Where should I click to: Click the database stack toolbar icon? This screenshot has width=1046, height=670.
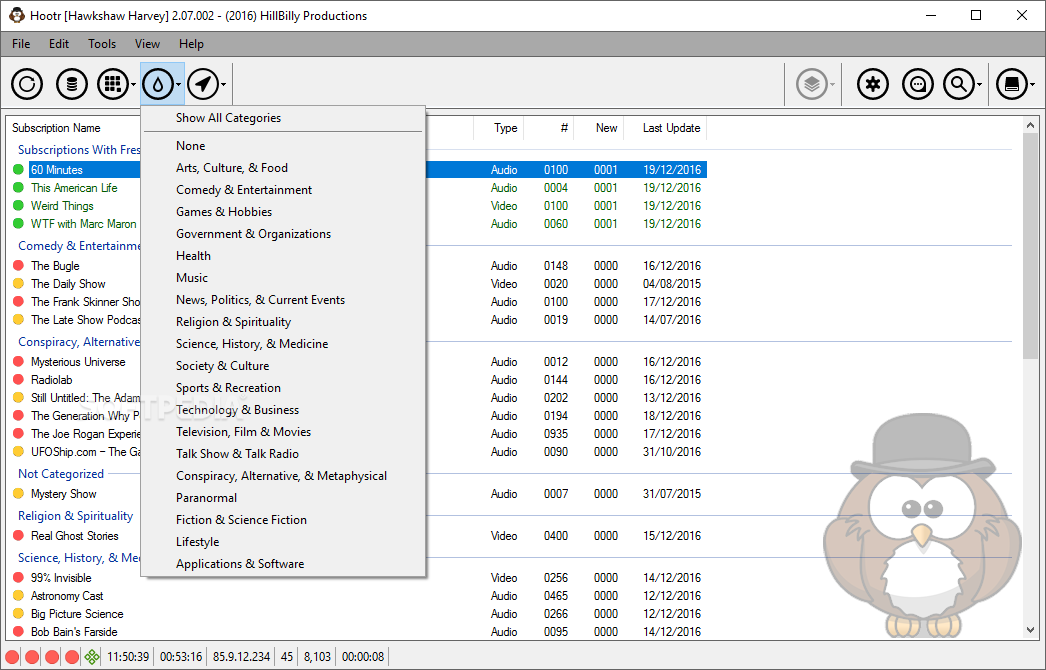point(71,84)
